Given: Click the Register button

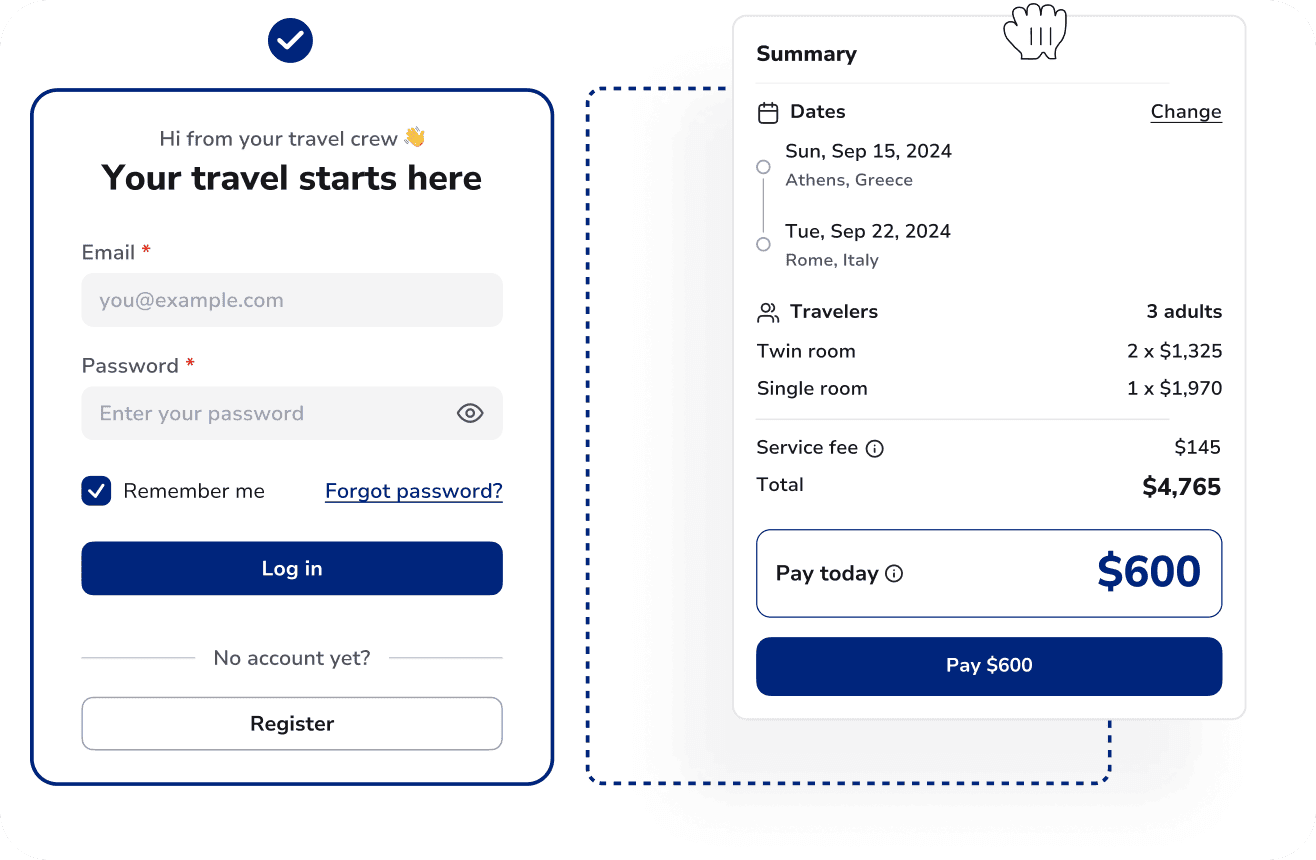Looking at the screenshot, I should pos(292,723).
